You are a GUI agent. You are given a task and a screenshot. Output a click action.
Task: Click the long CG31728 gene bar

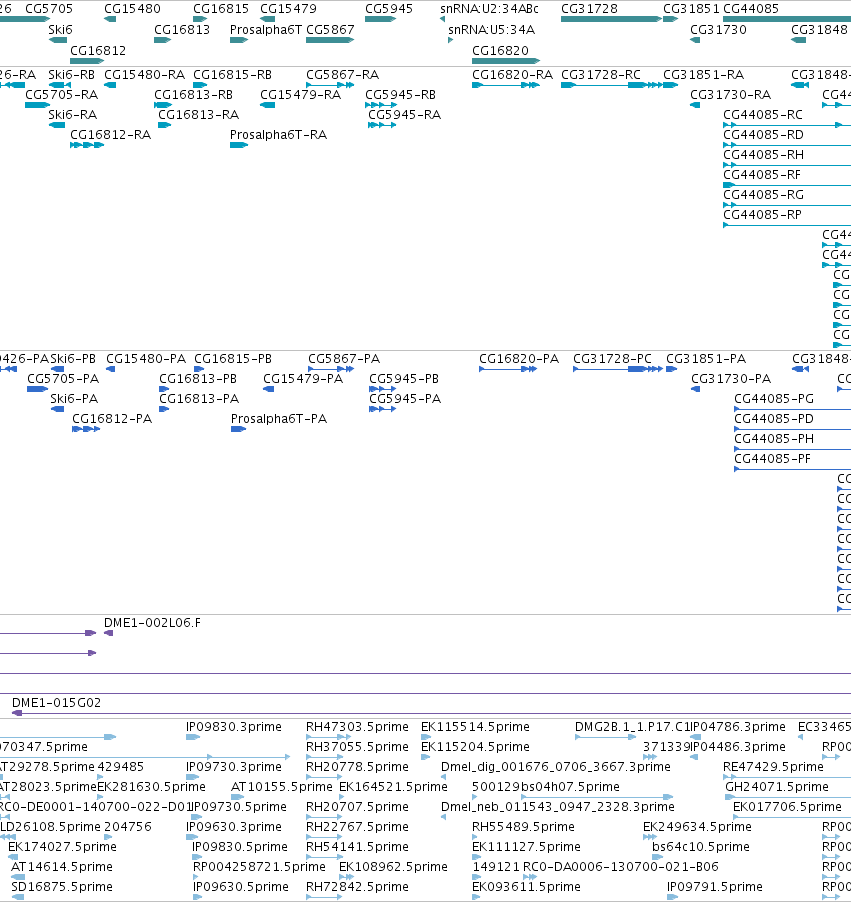[611, 19]
